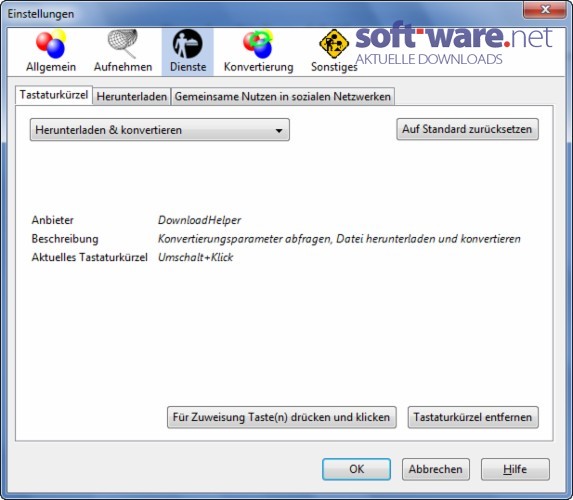Click Auf Standard zurücksetzen button

[467, 129]
